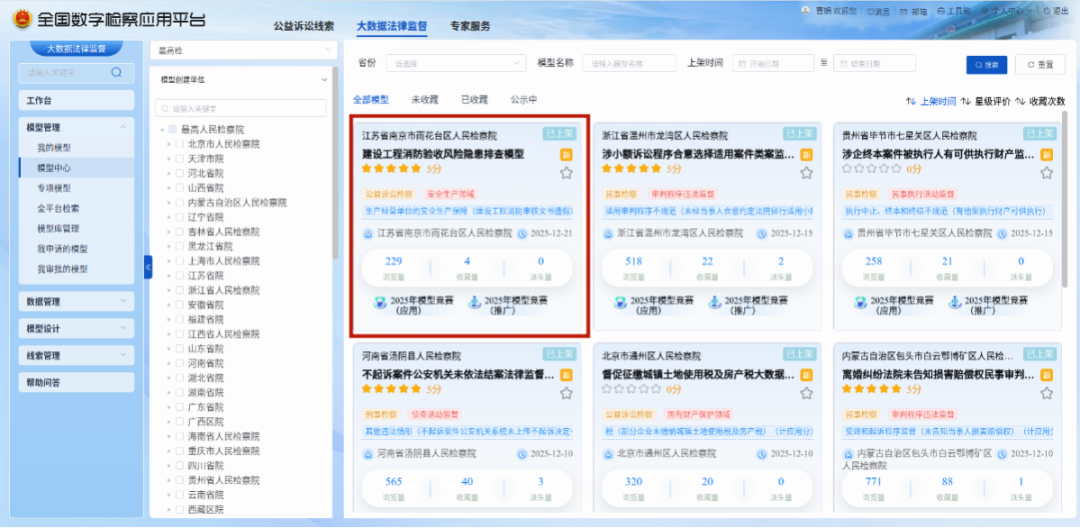Open 工作台 in the sidebar

pos(76,101)
